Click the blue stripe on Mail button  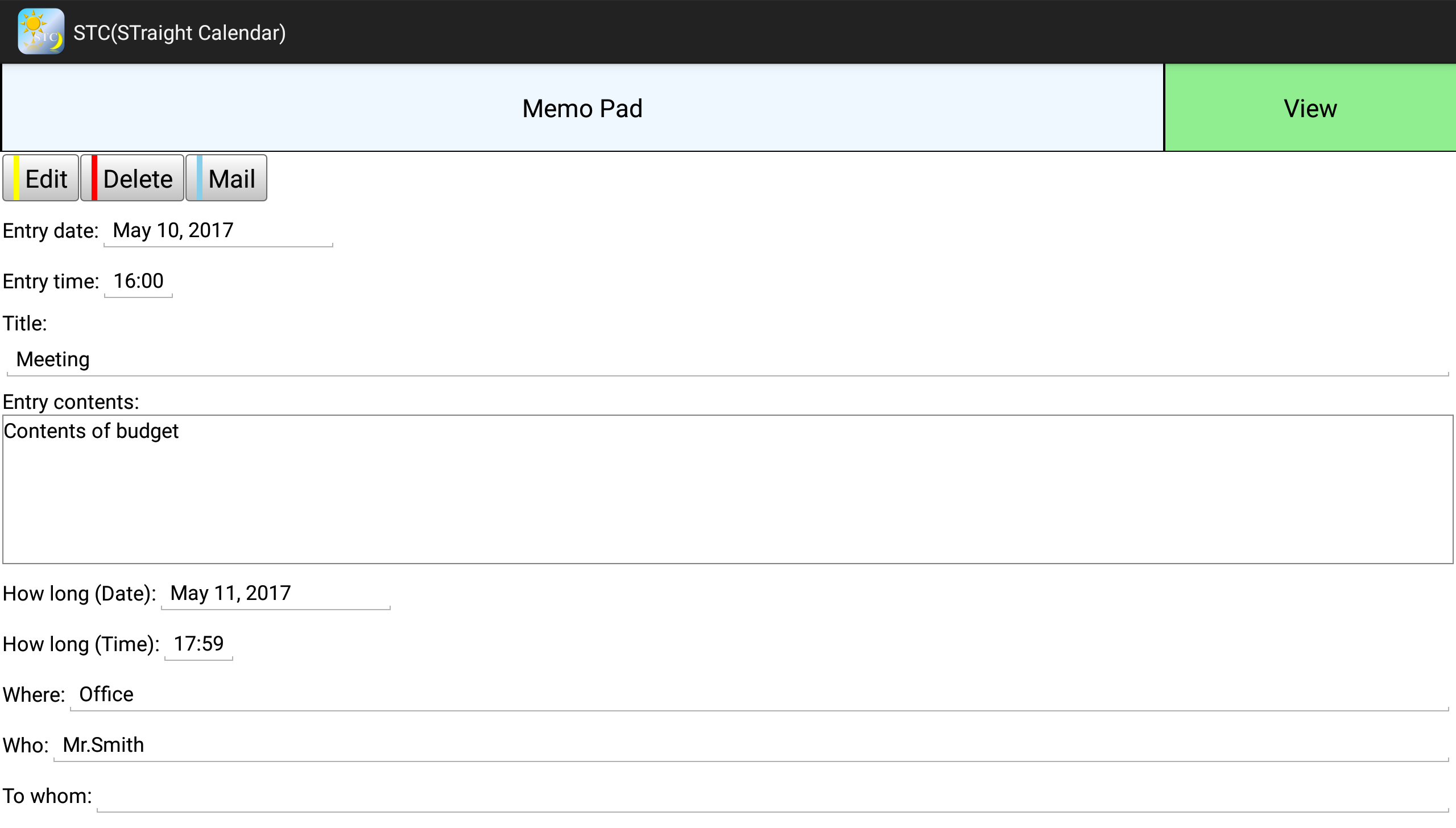tap(200, 179)
